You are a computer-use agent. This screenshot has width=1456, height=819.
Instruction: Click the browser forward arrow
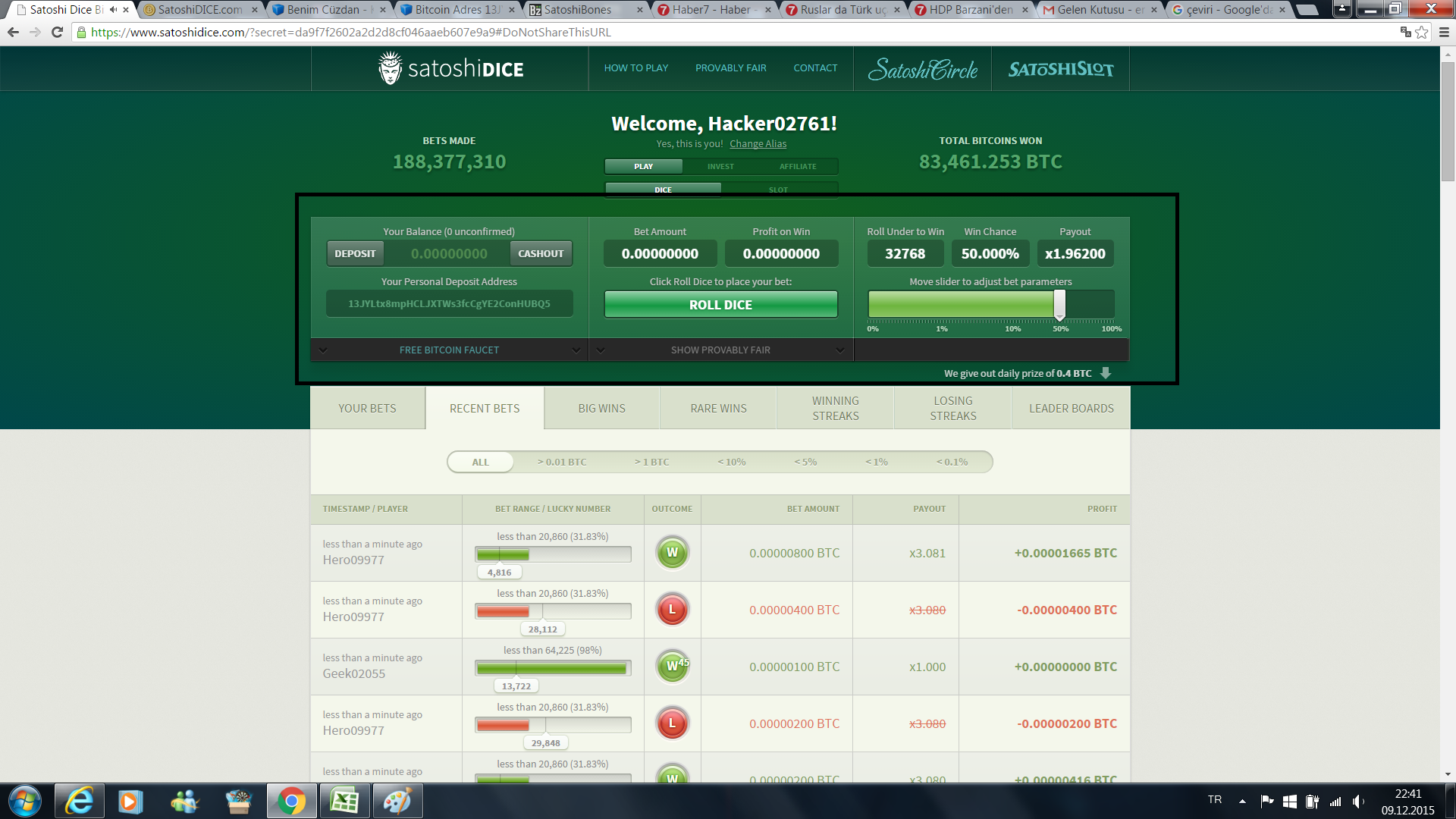(35, 32)
